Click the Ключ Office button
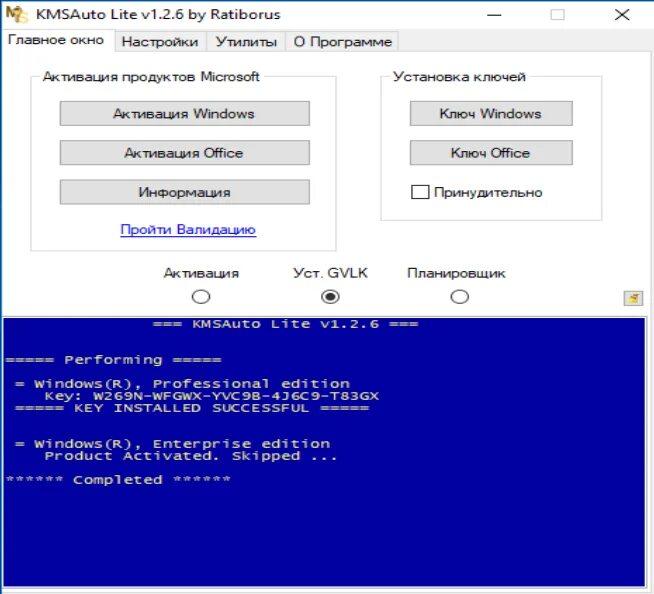The width and height of the screenshot is (654, 594). [491, 153]
